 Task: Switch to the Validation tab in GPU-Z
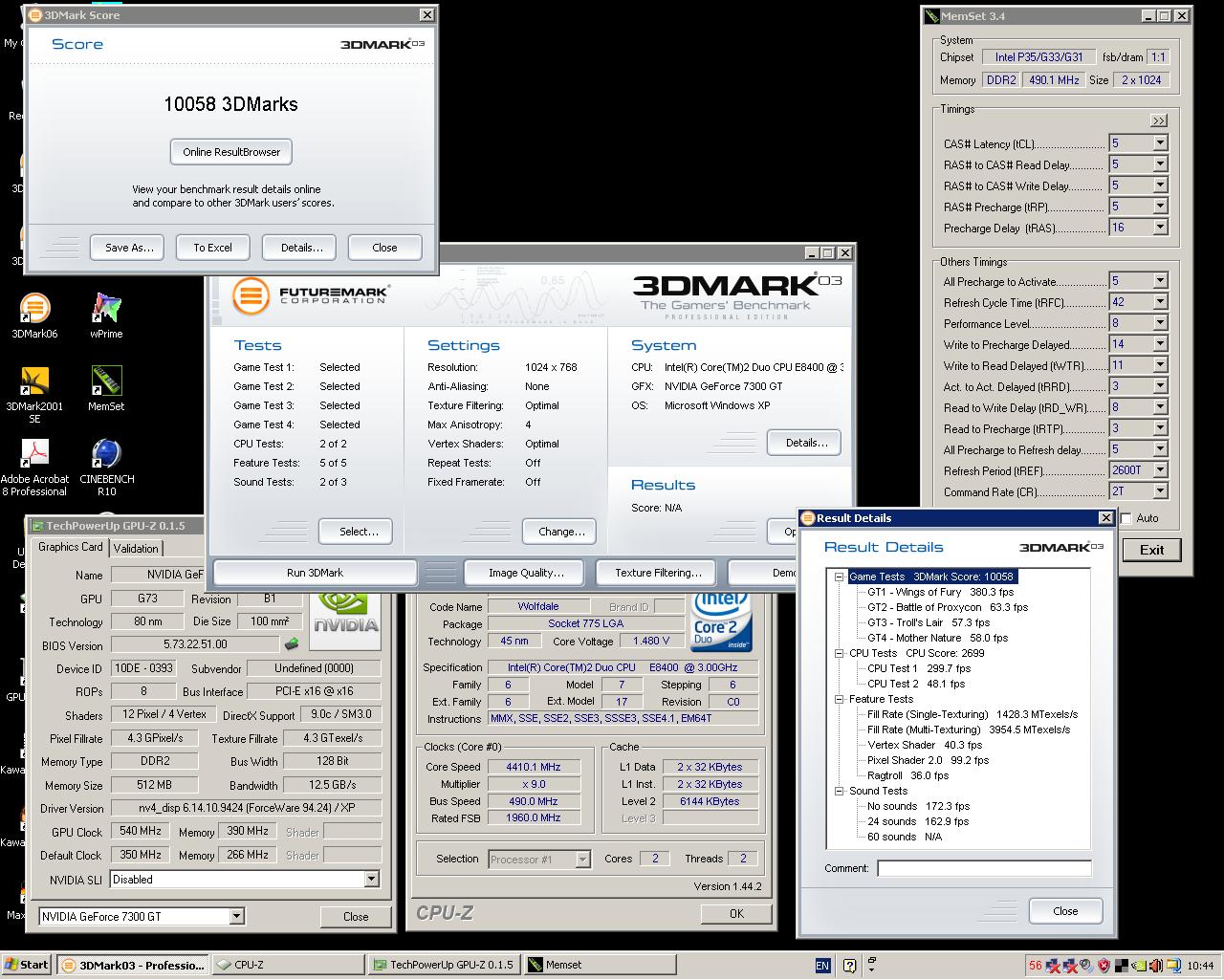tap(136, 549)
